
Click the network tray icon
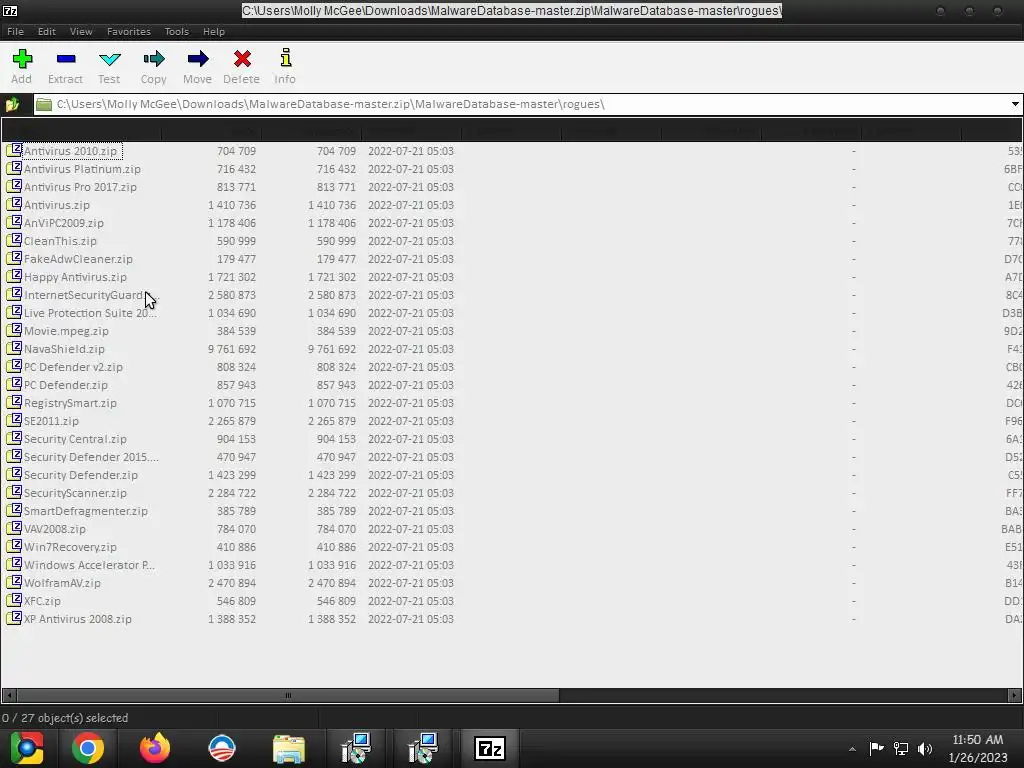[x=901, y=749]
